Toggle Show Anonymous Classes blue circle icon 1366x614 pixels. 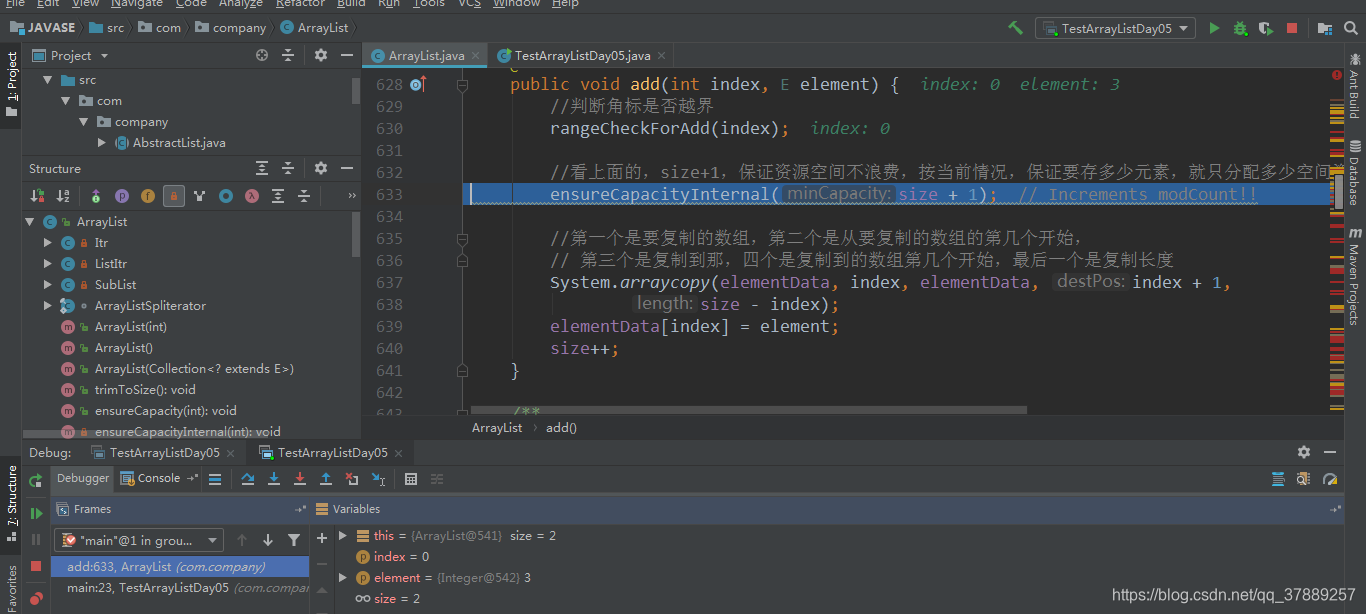coord(226,196)
